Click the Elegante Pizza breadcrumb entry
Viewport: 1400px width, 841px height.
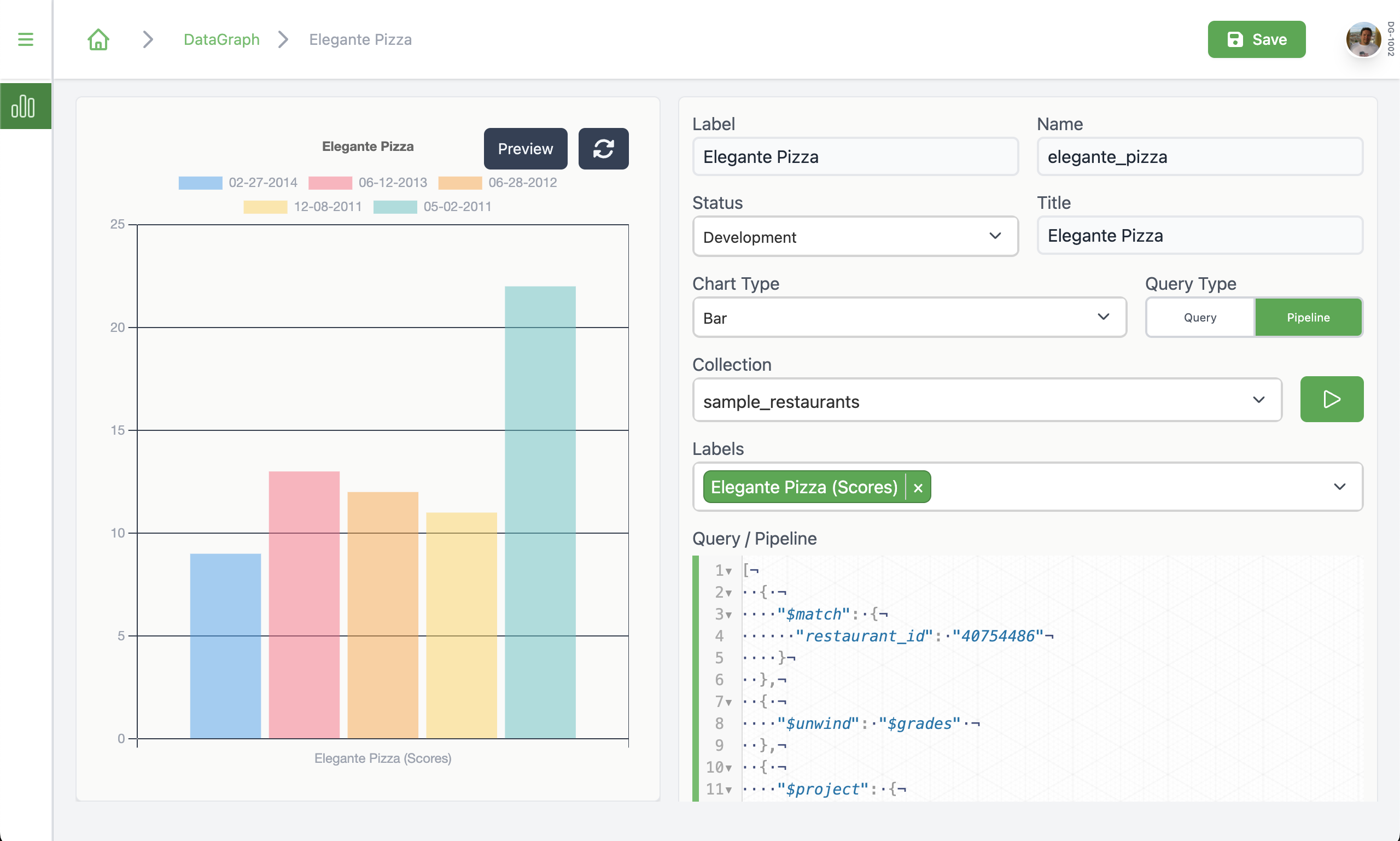click(360, 39)
